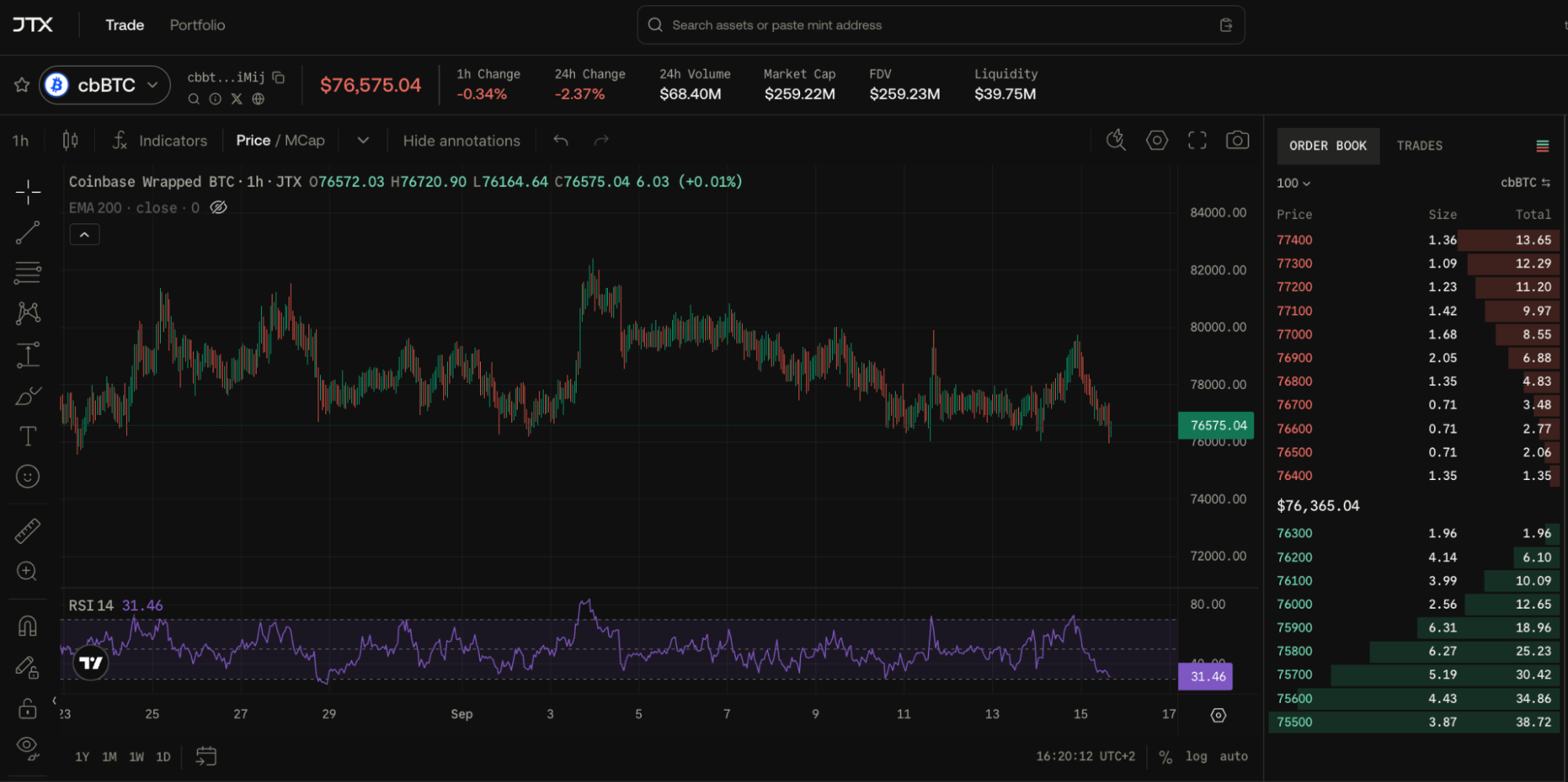1568x782 pixels.
Task: Toggle percent scale on price axis
Action: point(1166,757)
